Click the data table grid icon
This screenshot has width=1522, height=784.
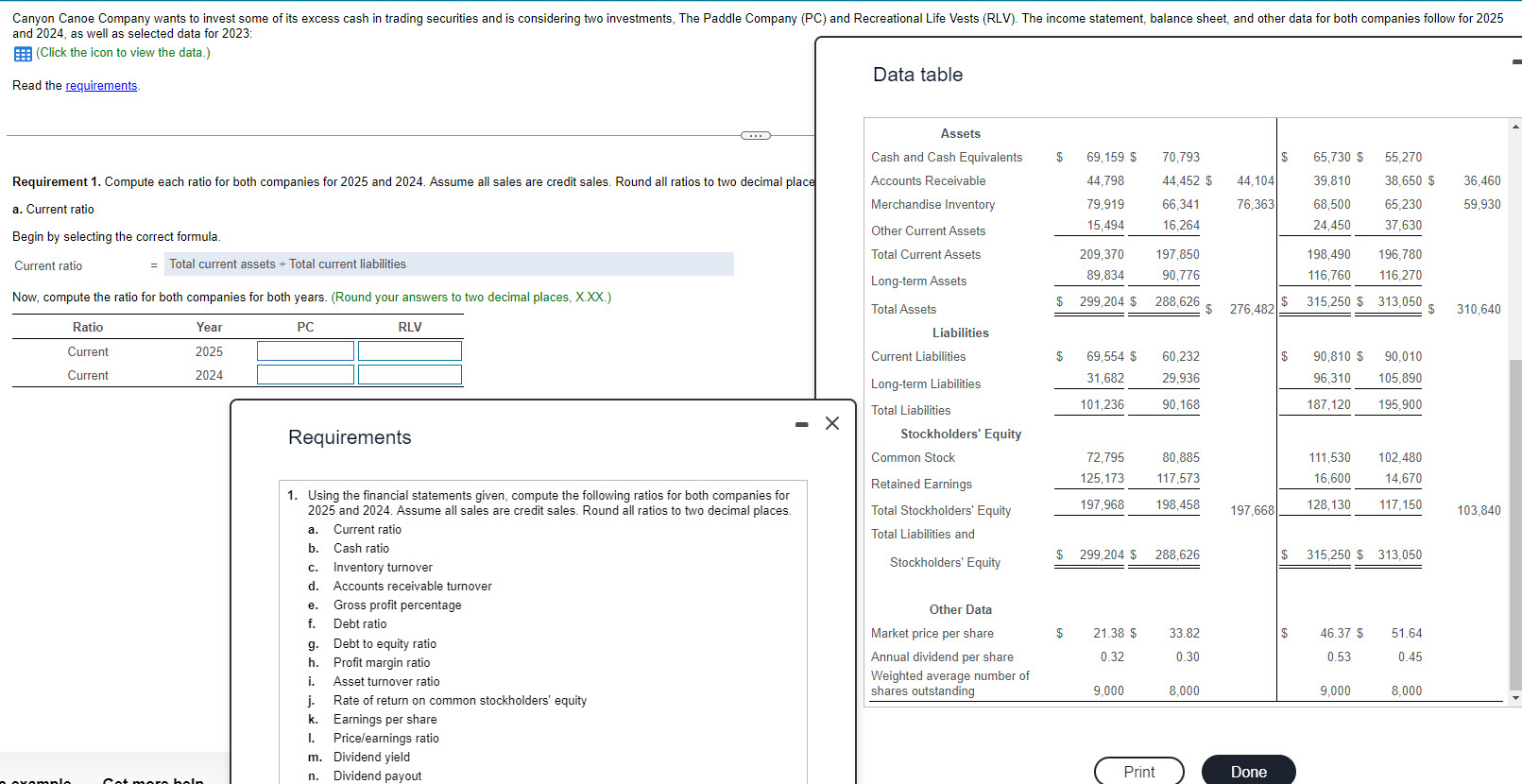23,54
